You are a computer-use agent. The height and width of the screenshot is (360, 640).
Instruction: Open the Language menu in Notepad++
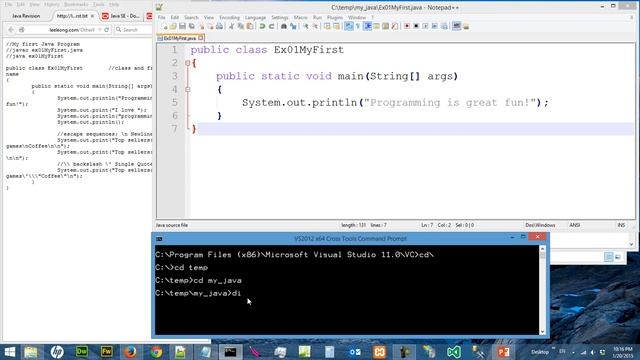[256, 18]
